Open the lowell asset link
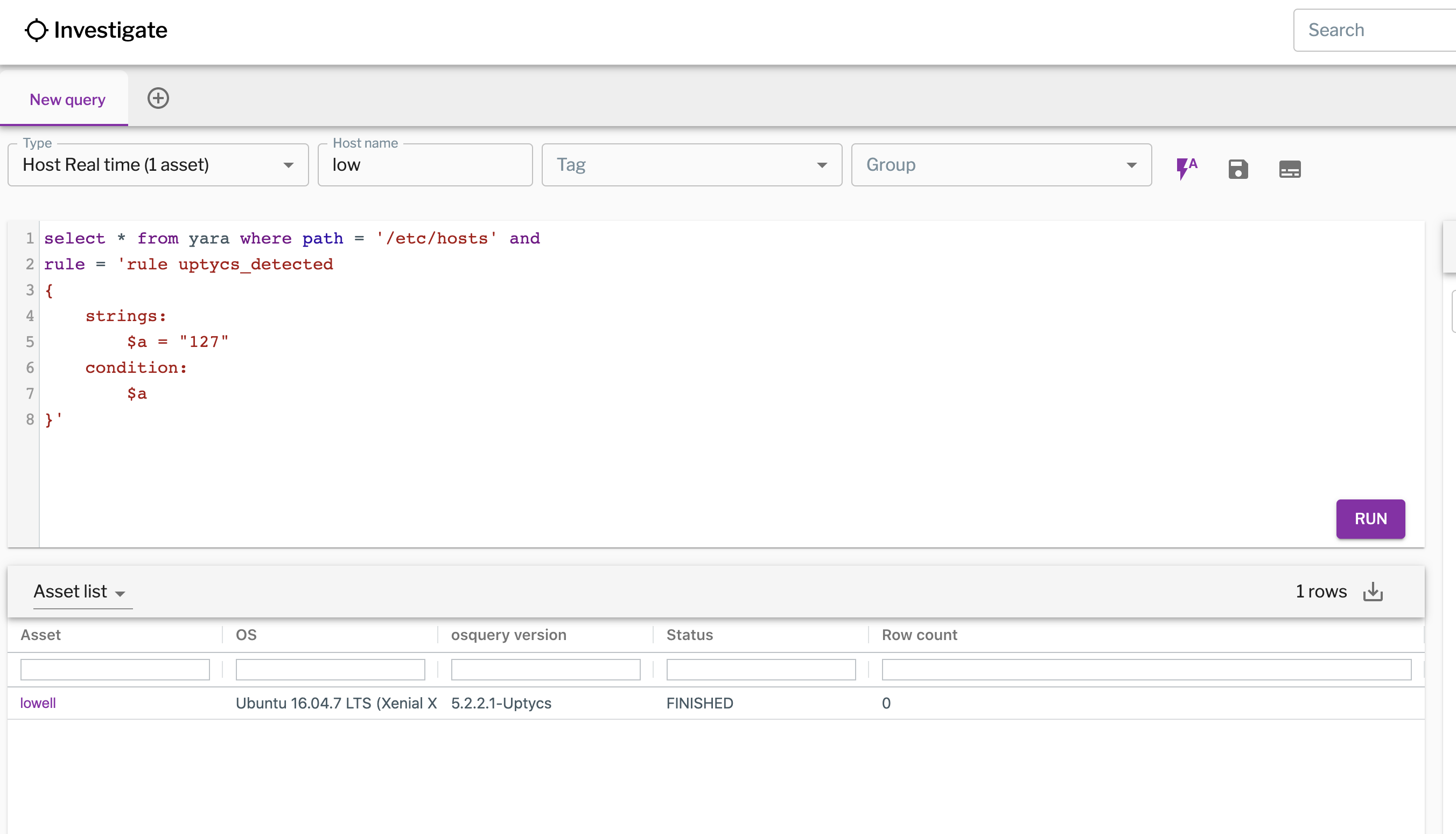 click(x=38, y=703)
